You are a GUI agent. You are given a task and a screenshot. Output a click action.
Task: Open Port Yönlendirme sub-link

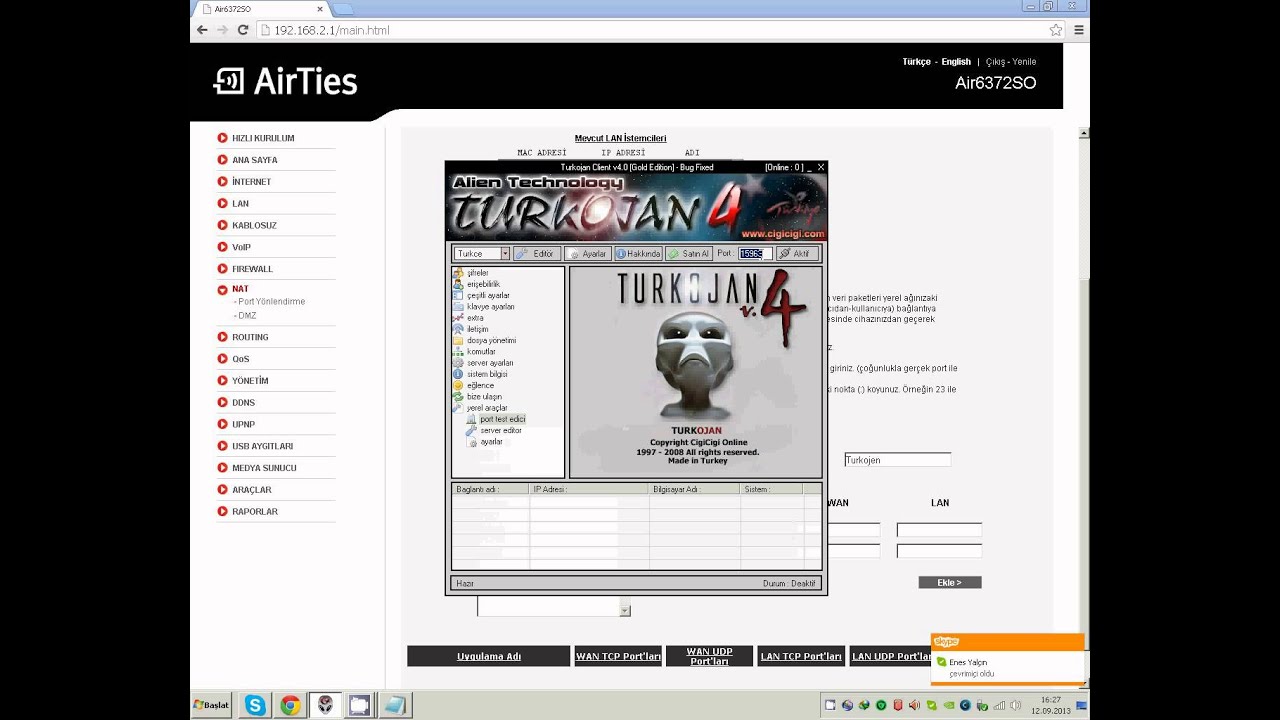tap(272, 301)
